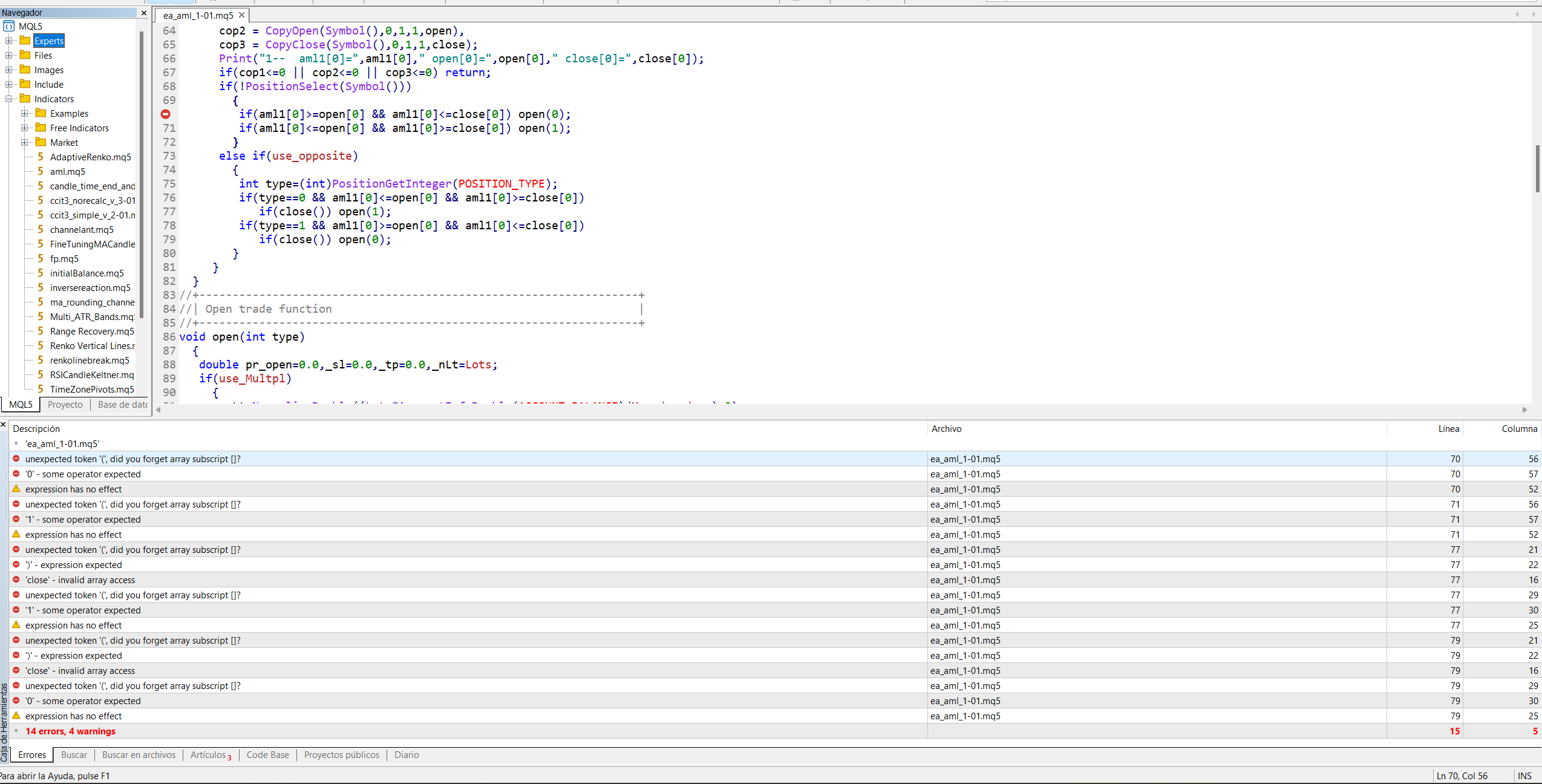Select the error row ')' expression expected
The height and width of the screenshot is (784, 1542).
pyautogui.click(x=74, y=564)
